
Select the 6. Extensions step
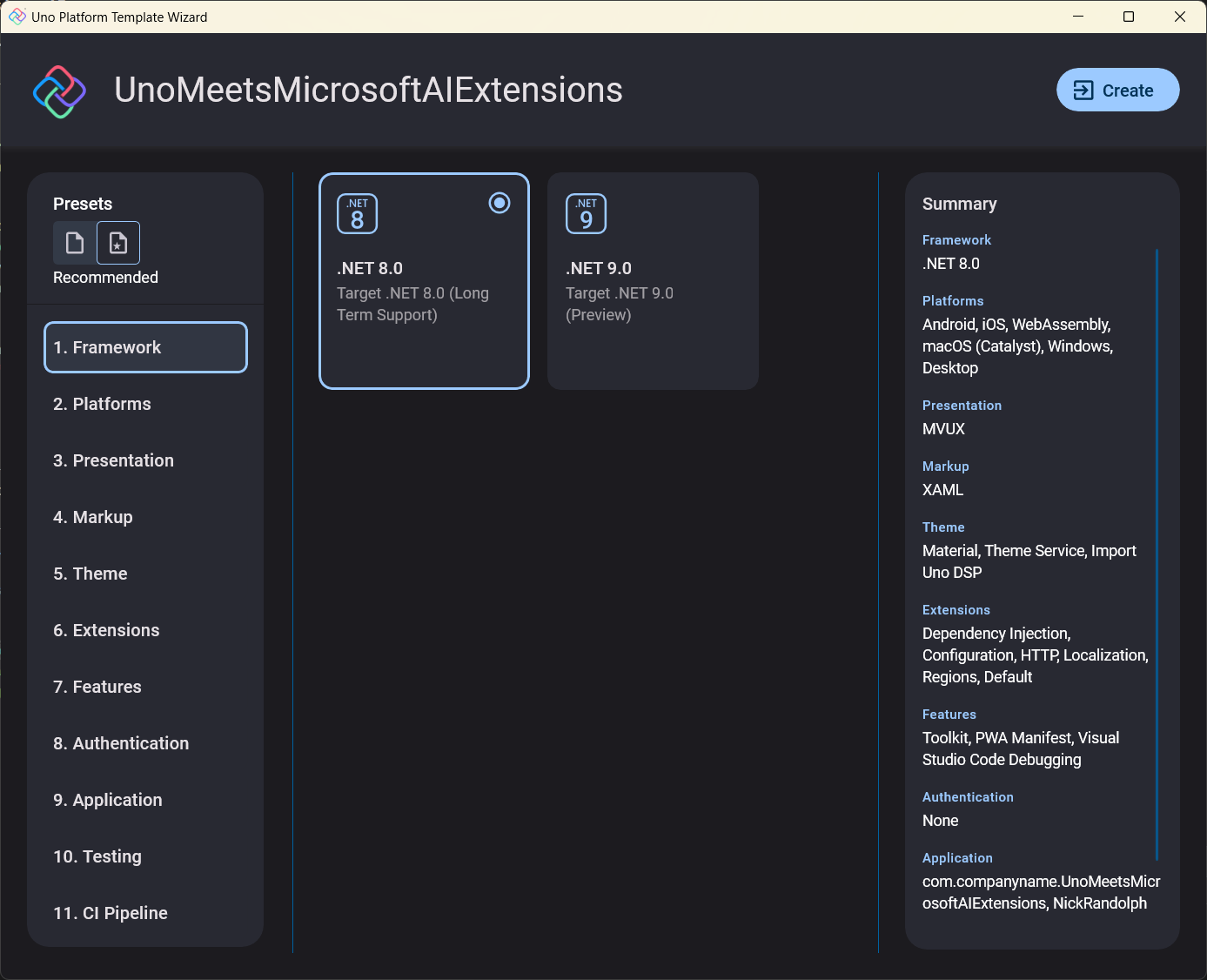(106, 630)
